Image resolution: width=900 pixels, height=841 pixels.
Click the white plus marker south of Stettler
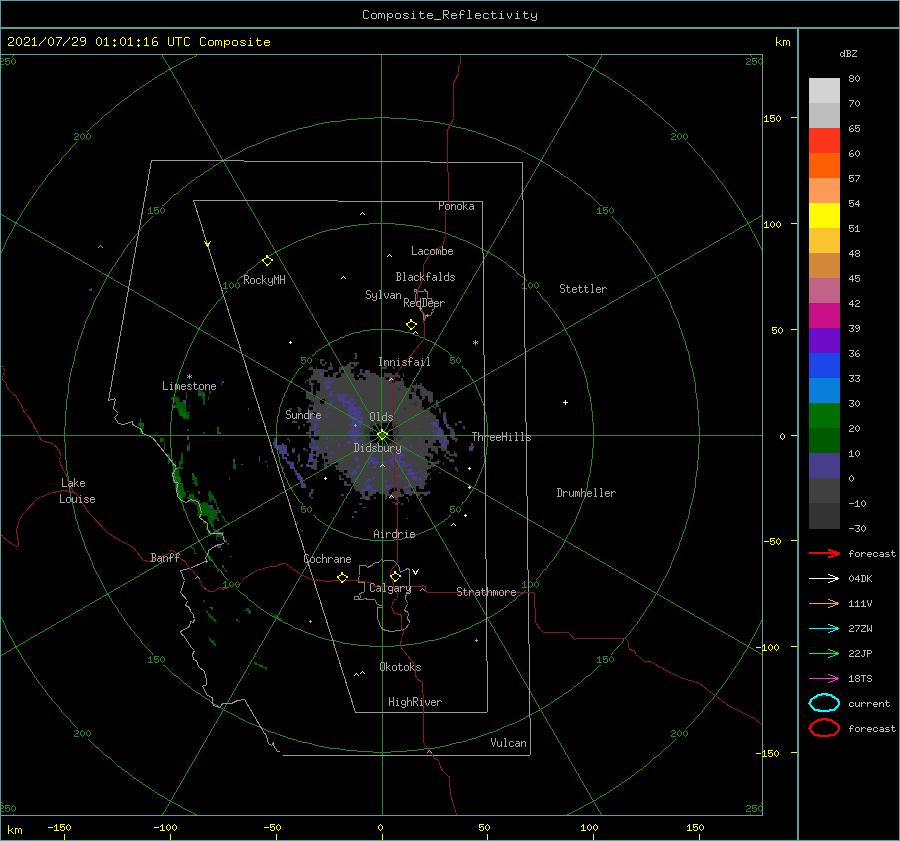(x=565, y=402)
